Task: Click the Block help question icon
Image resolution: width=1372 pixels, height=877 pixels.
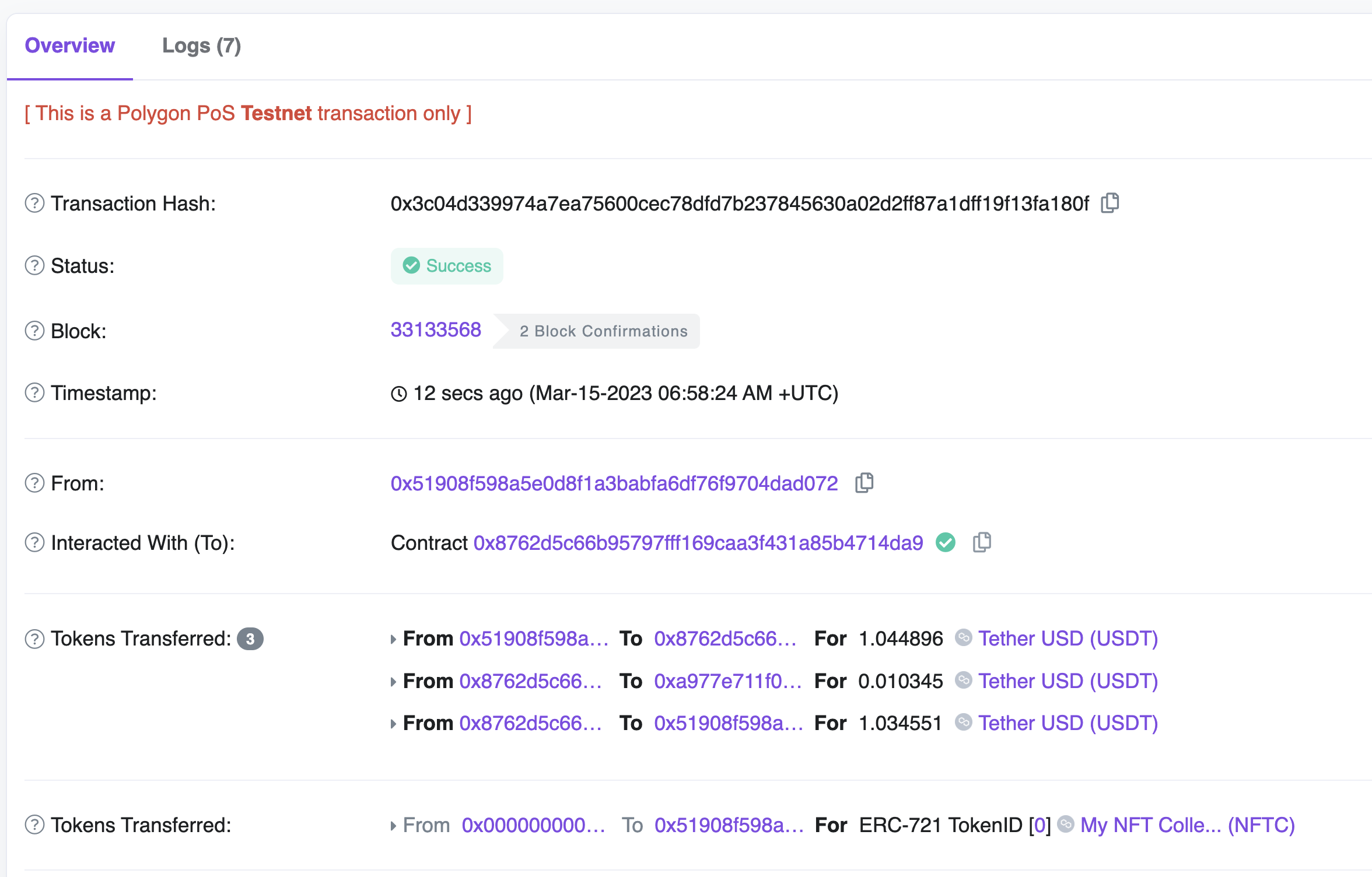Action: pyautogui.click(x=34, y=331)
